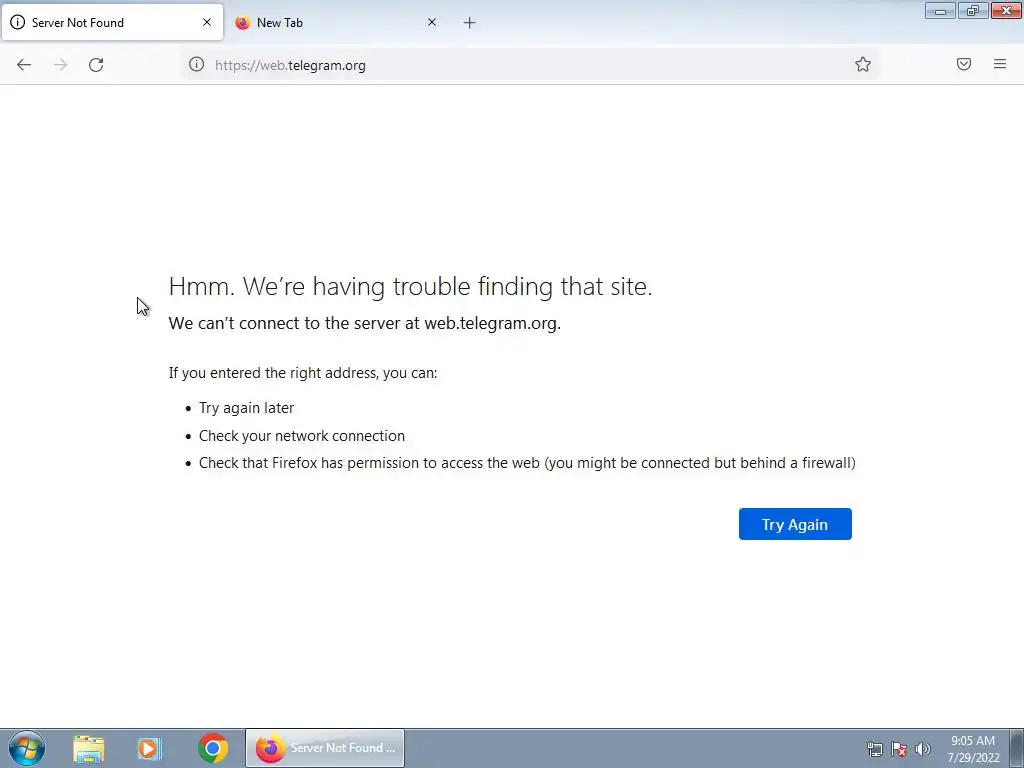
Task: Click the forward navigation arrow
Action: click(60, 65)
